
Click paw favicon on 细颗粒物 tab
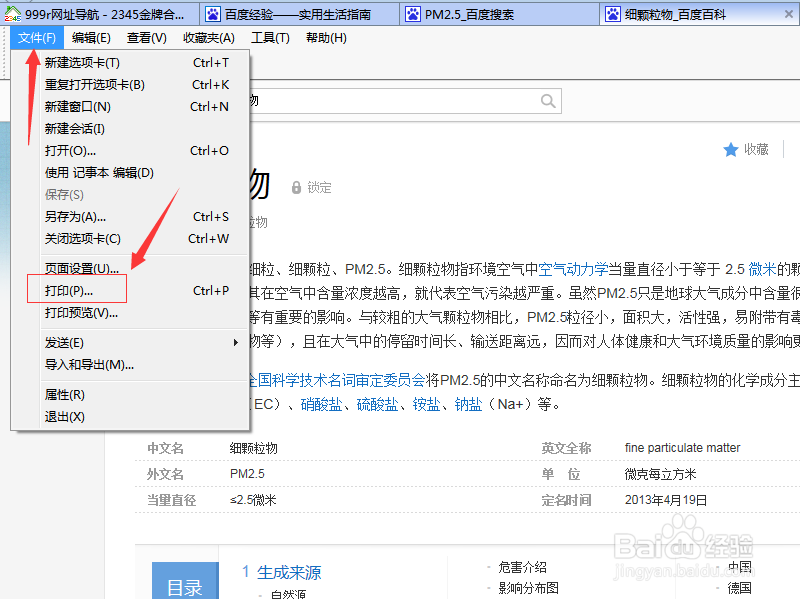click(x=612, y=14)
